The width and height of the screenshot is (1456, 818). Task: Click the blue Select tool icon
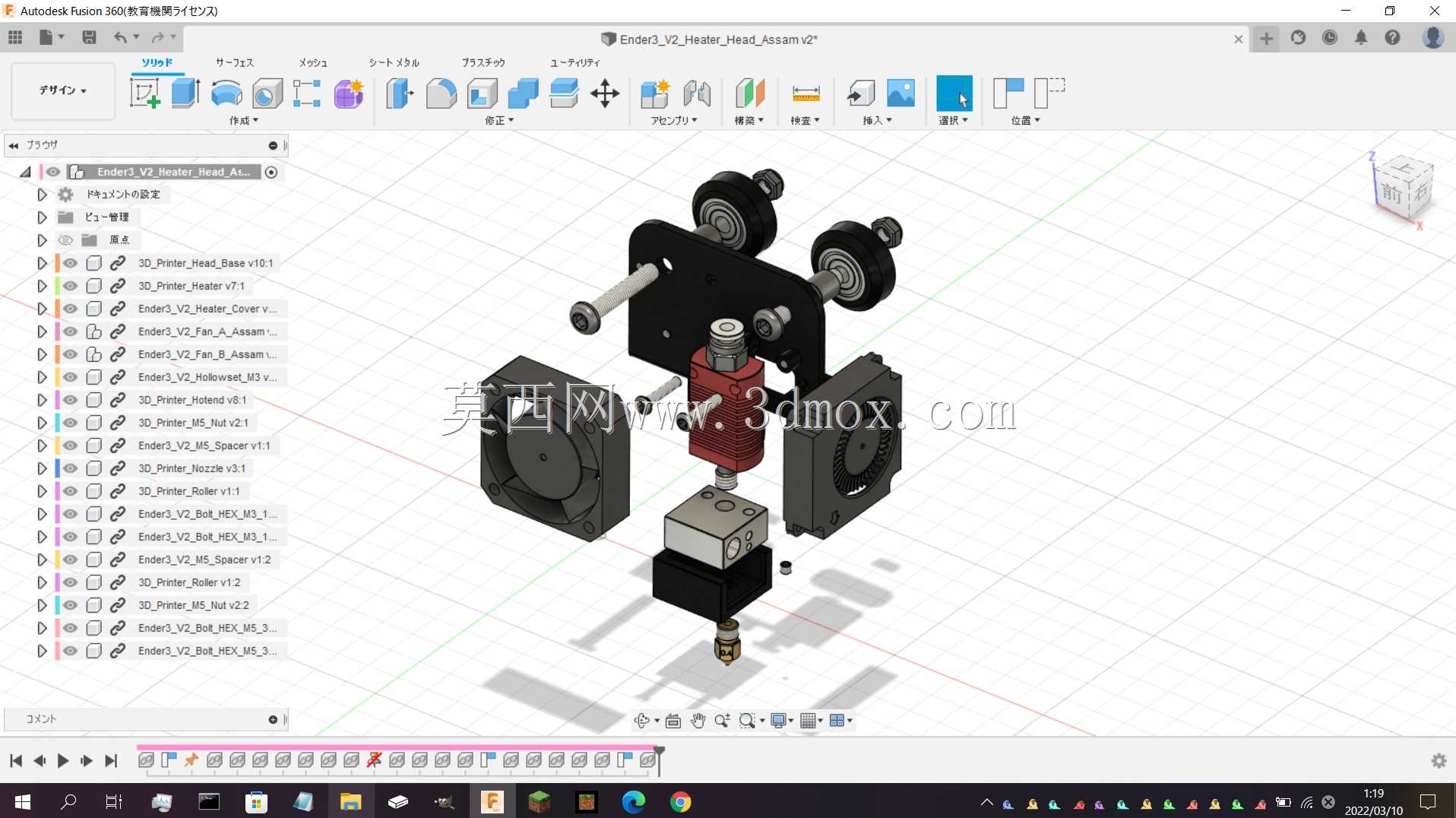pyautogui.click(x=954, y=94)
